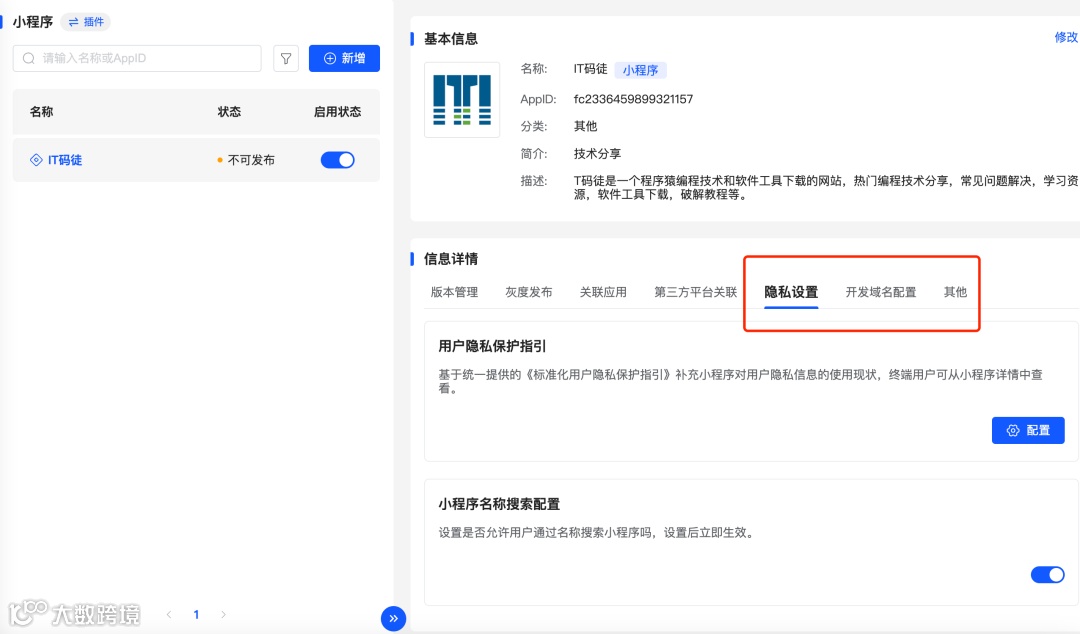Click the AppID value fc2336459899321157
The width and height of the screenshot is (1080, 634).
pyautogui.click(x=633, y=99)
